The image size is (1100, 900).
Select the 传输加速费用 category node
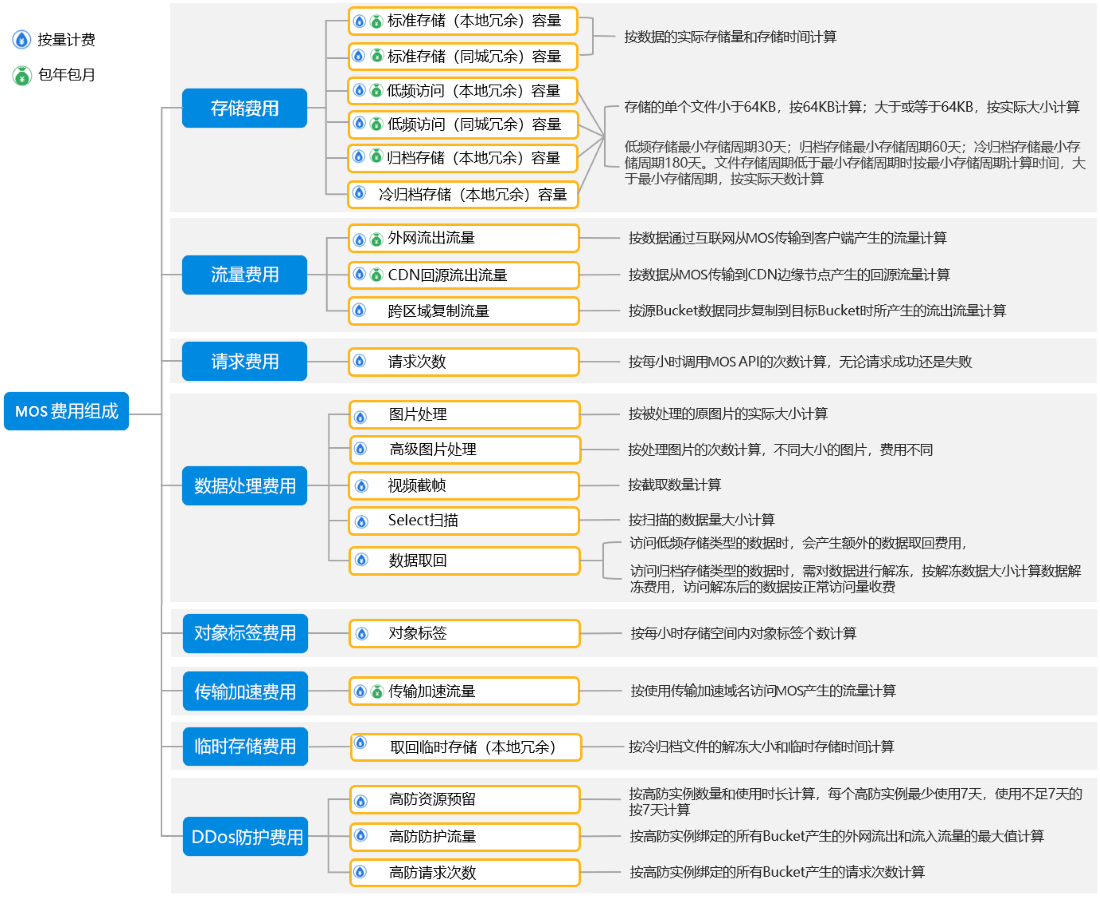pyautogui.click(x=245, y=692)
